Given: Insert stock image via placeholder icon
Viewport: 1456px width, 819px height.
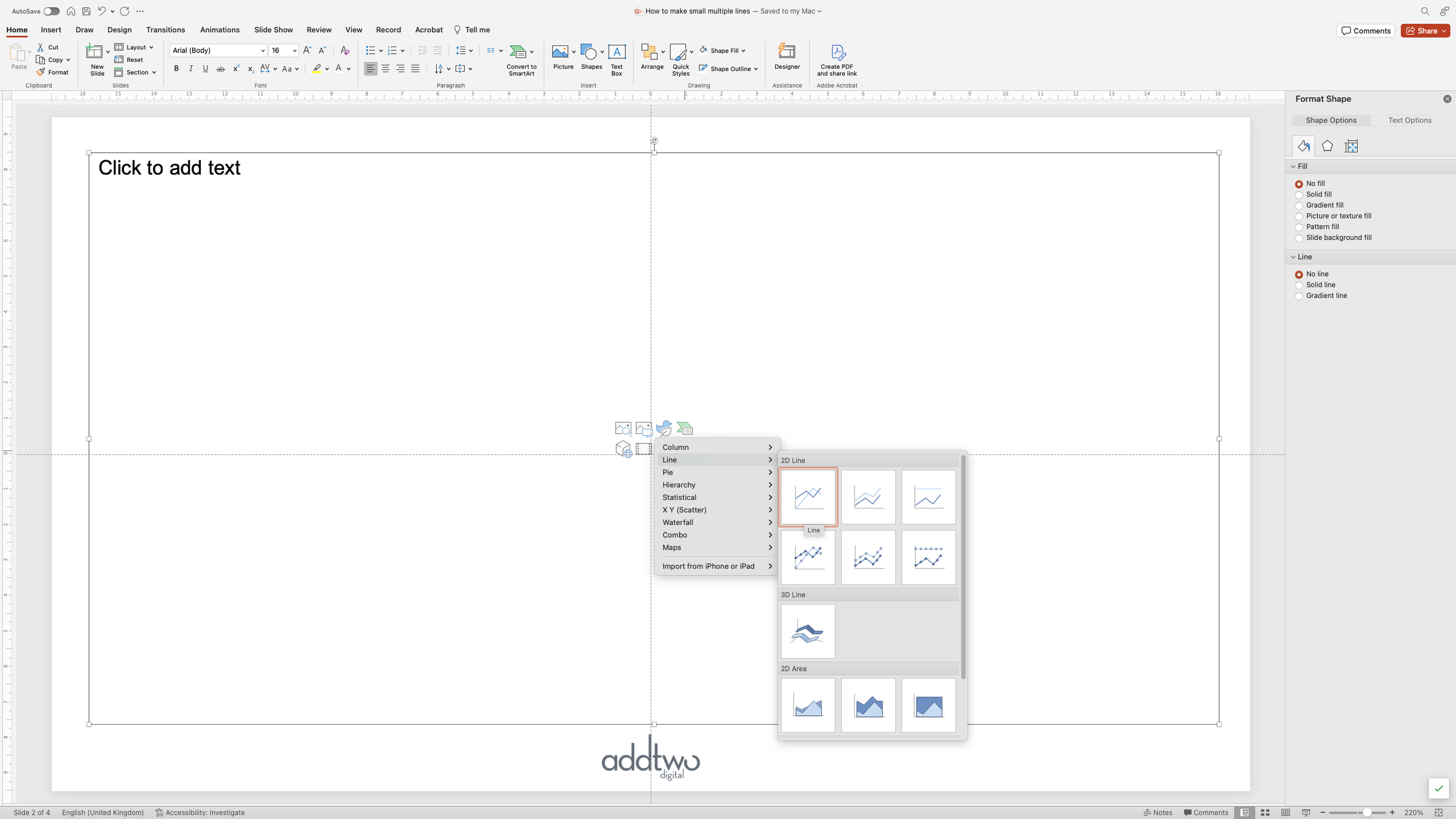Looking at the screenshot, I should [x=623, y=428].
